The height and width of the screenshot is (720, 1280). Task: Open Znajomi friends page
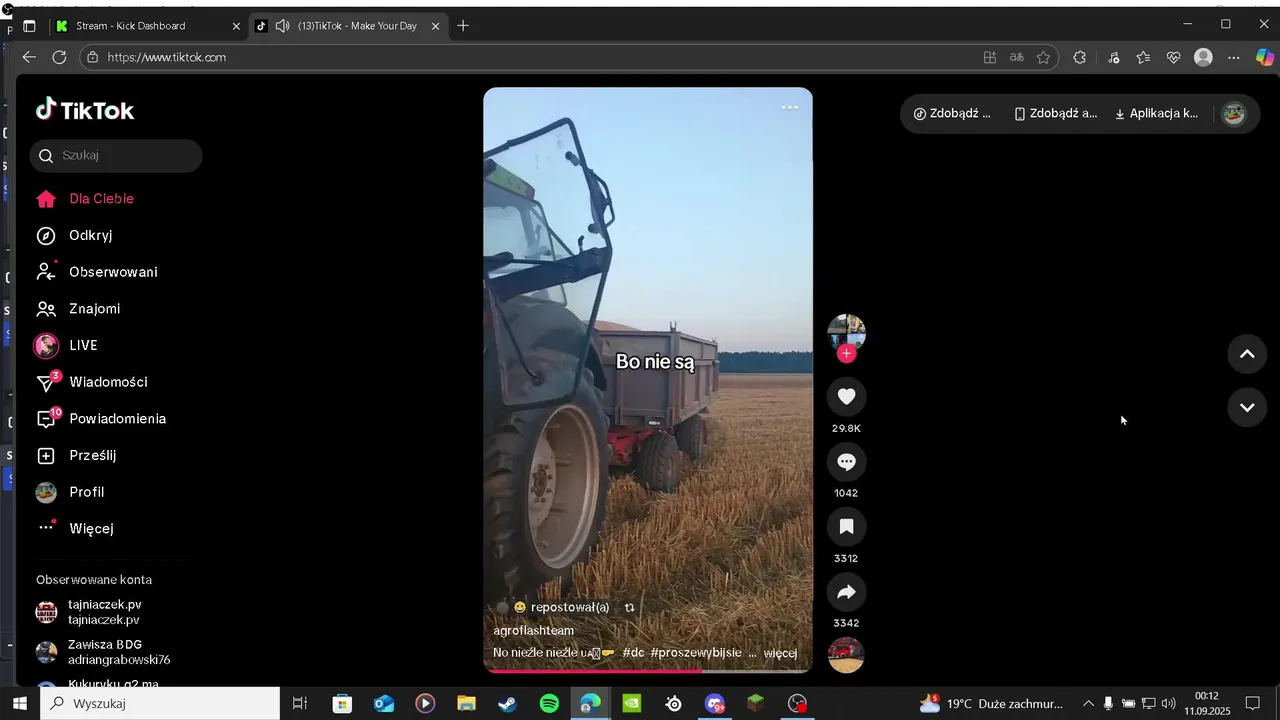pyautogui.click(x=78, y=309)
